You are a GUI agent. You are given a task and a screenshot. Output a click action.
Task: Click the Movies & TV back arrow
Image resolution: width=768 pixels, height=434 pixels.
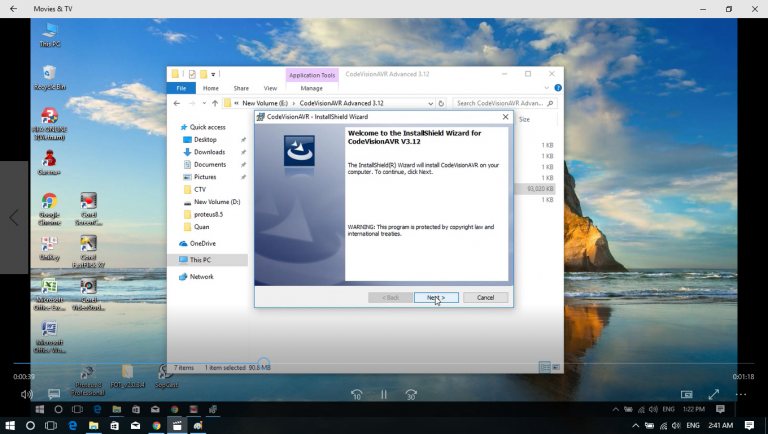[x=14, y=8]
